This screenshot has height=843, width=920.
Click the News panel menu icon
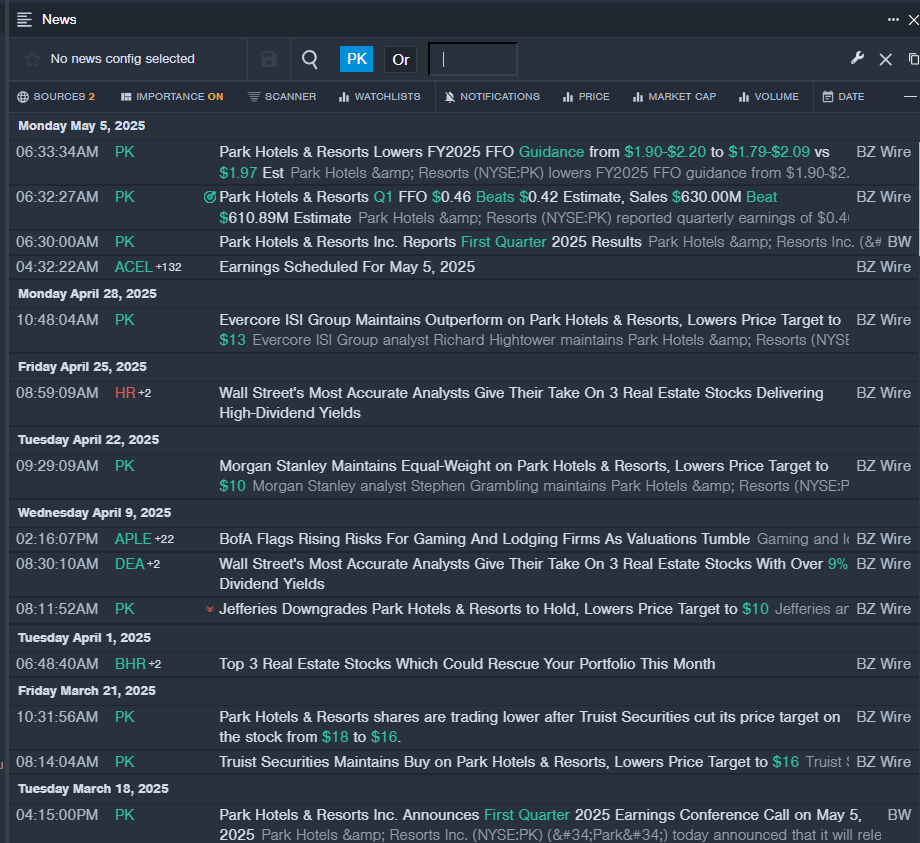click(x=24, y=19)
